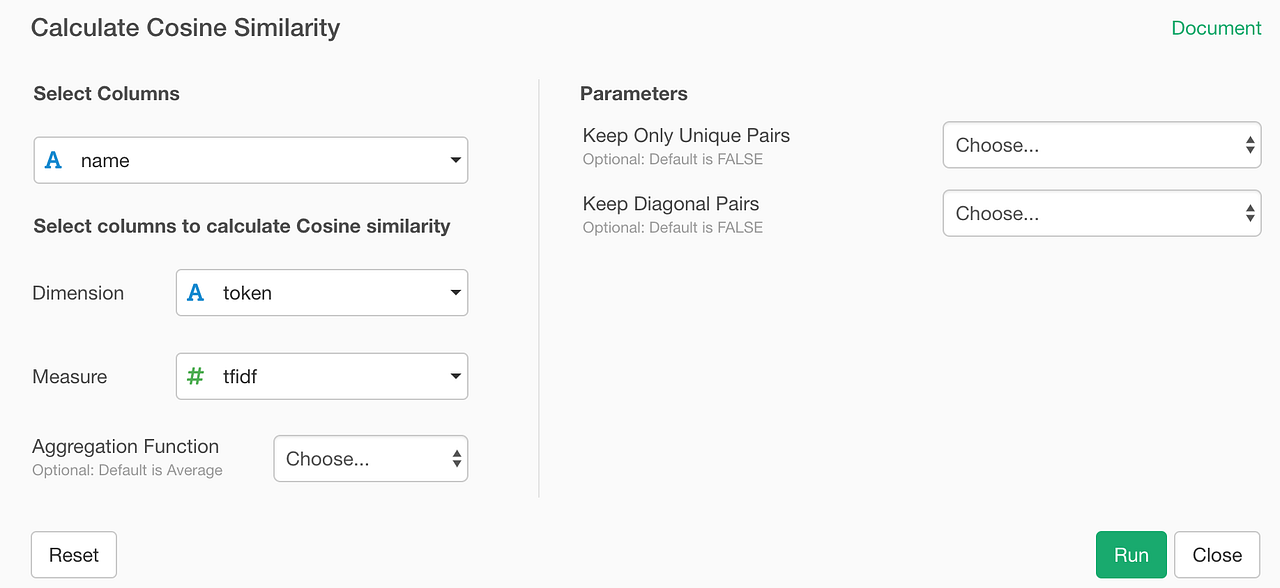Open the Keep Diagonal Pairs selector
The width and height of the screenshot is (1280, 588).
coord(1101,213)
